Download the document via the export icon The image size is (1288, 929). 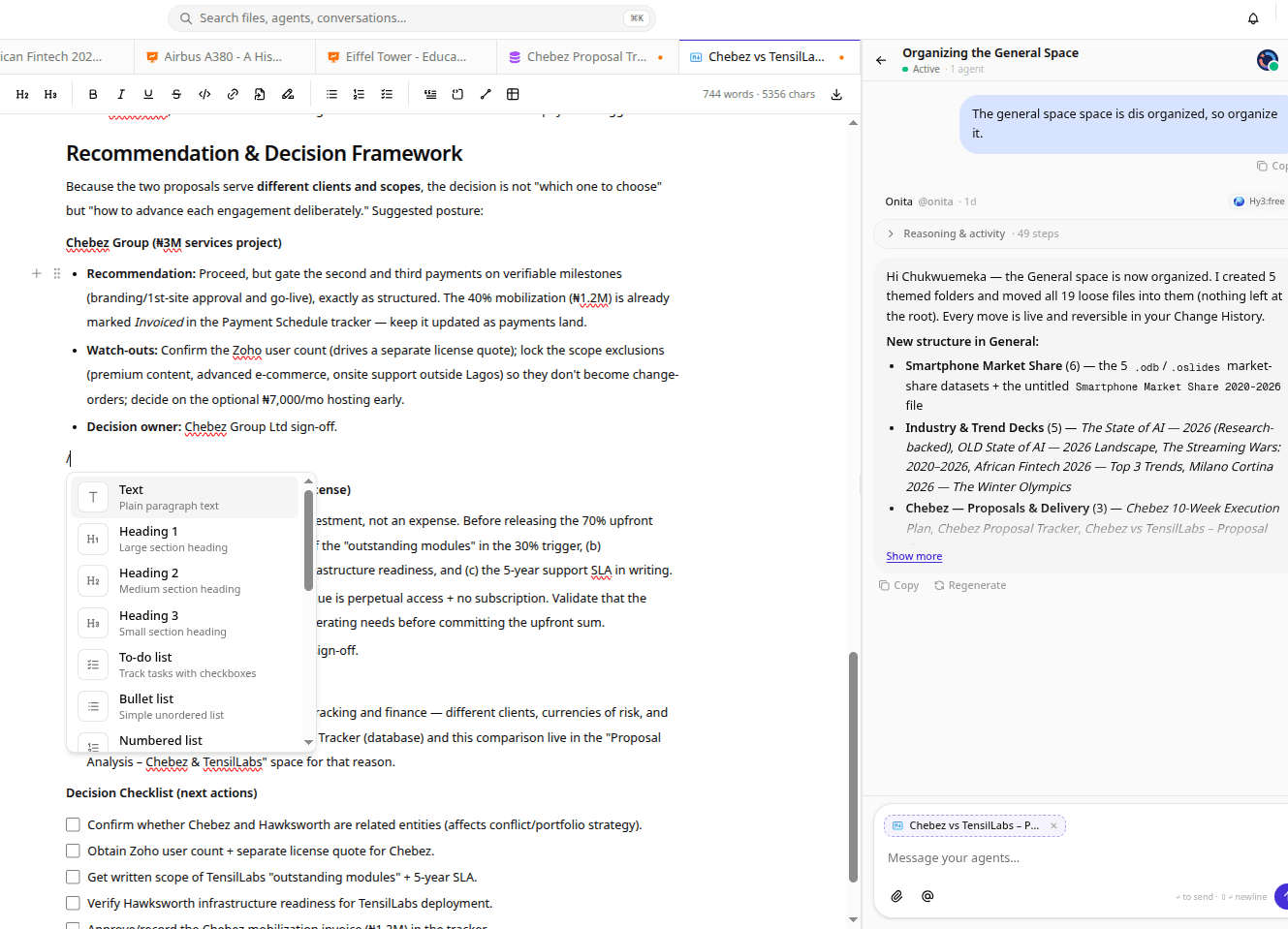tap(836, 94)
